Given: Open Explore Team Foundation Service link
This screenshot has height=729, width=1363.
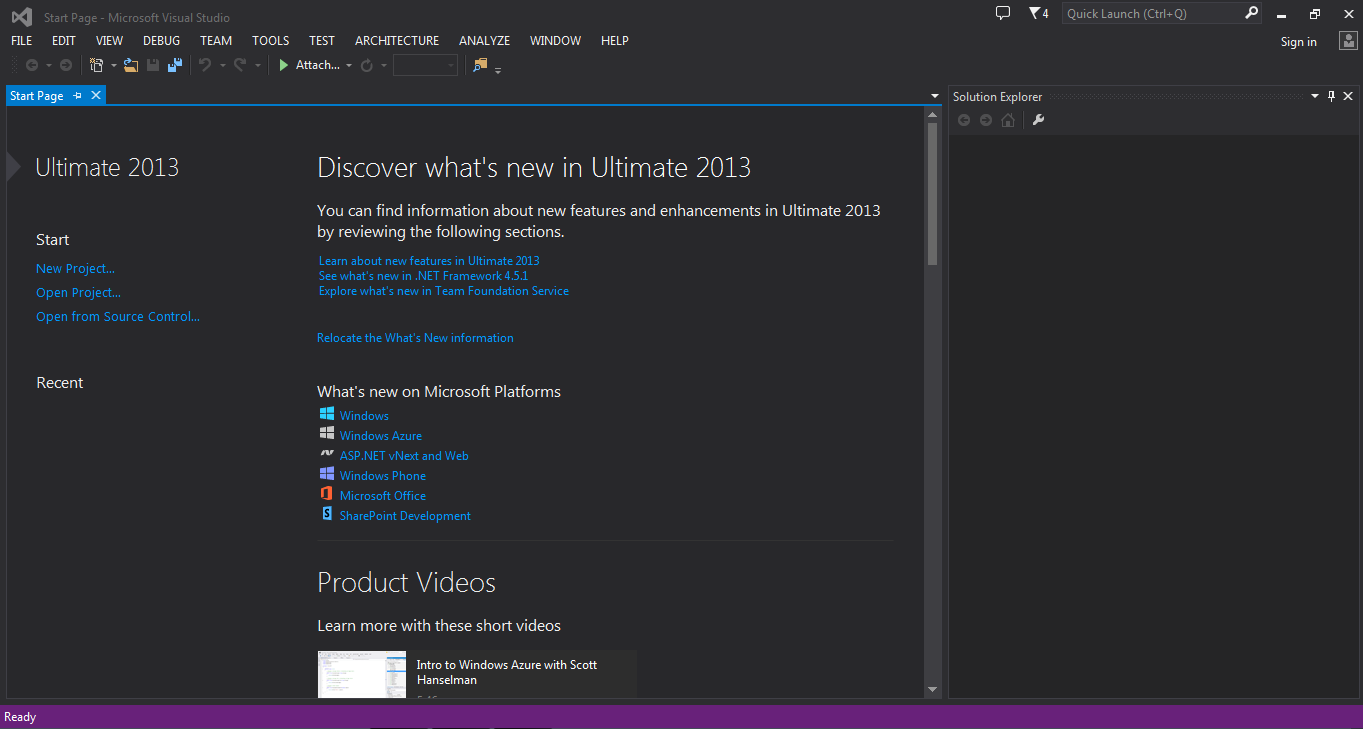Looking at the screenshot, I should tap(444, 291).
